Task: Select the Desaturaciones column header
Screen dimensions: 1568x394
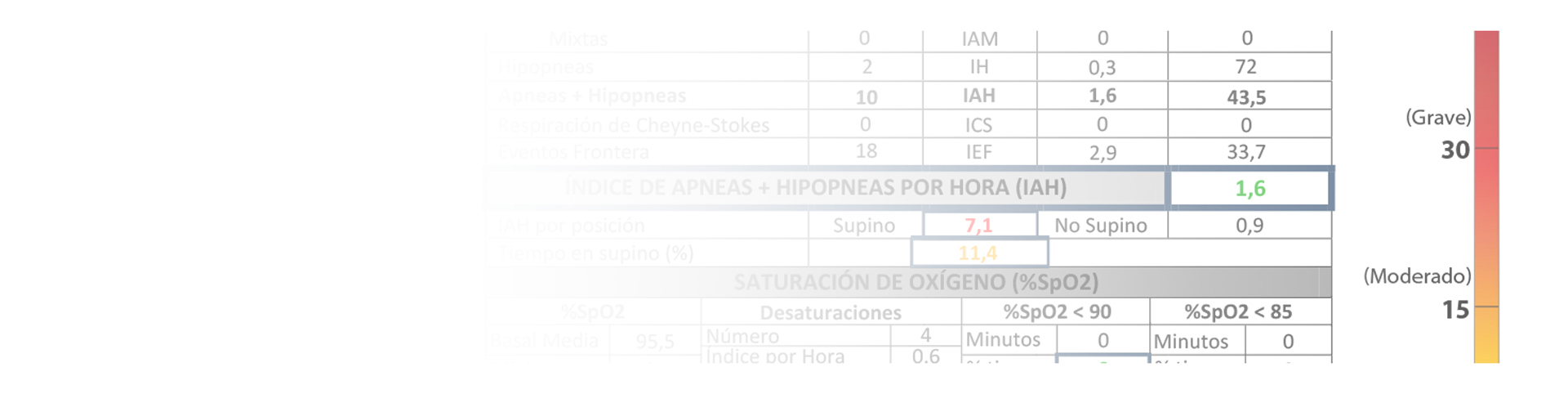Action: pos(831,312)
